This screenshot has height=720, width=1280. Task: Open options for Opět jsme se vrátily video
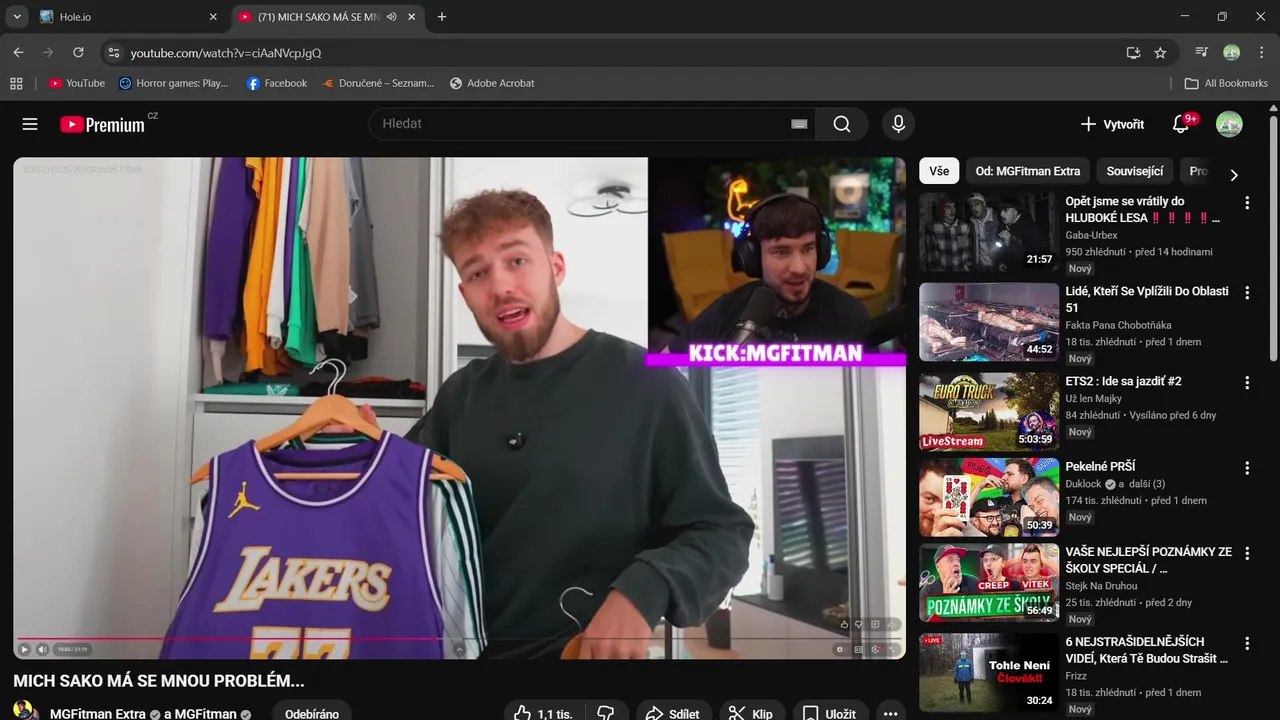pos(1247,203)
